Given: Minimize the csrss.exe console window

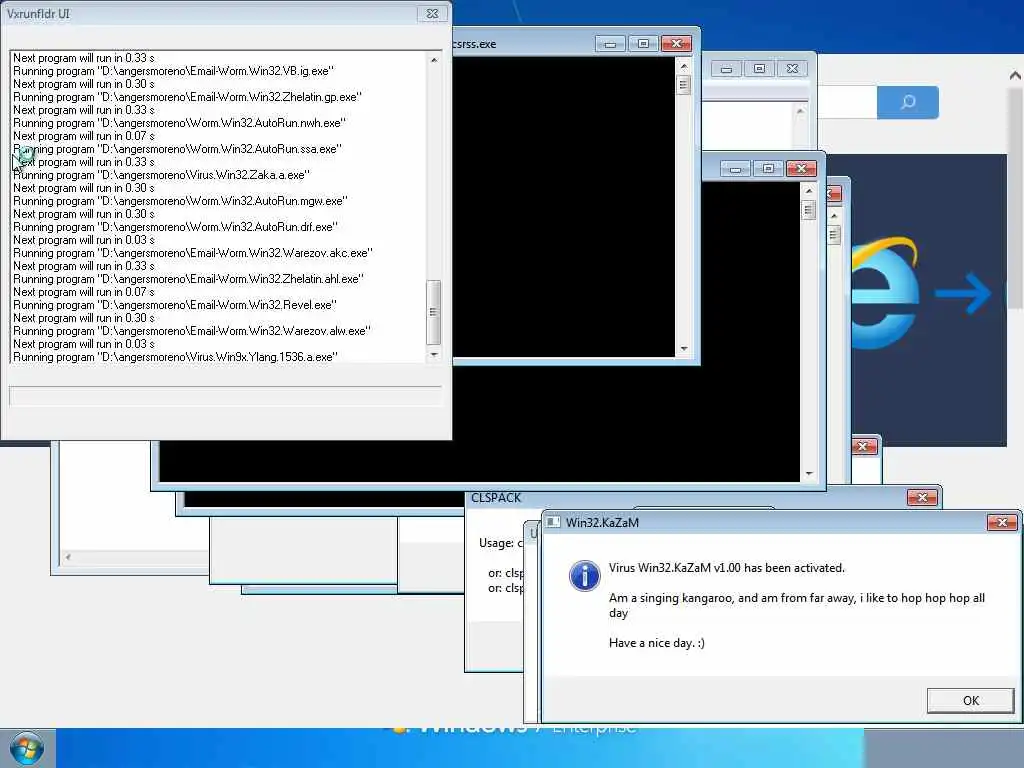Looking at the screenshot, I should coord(610,44).
